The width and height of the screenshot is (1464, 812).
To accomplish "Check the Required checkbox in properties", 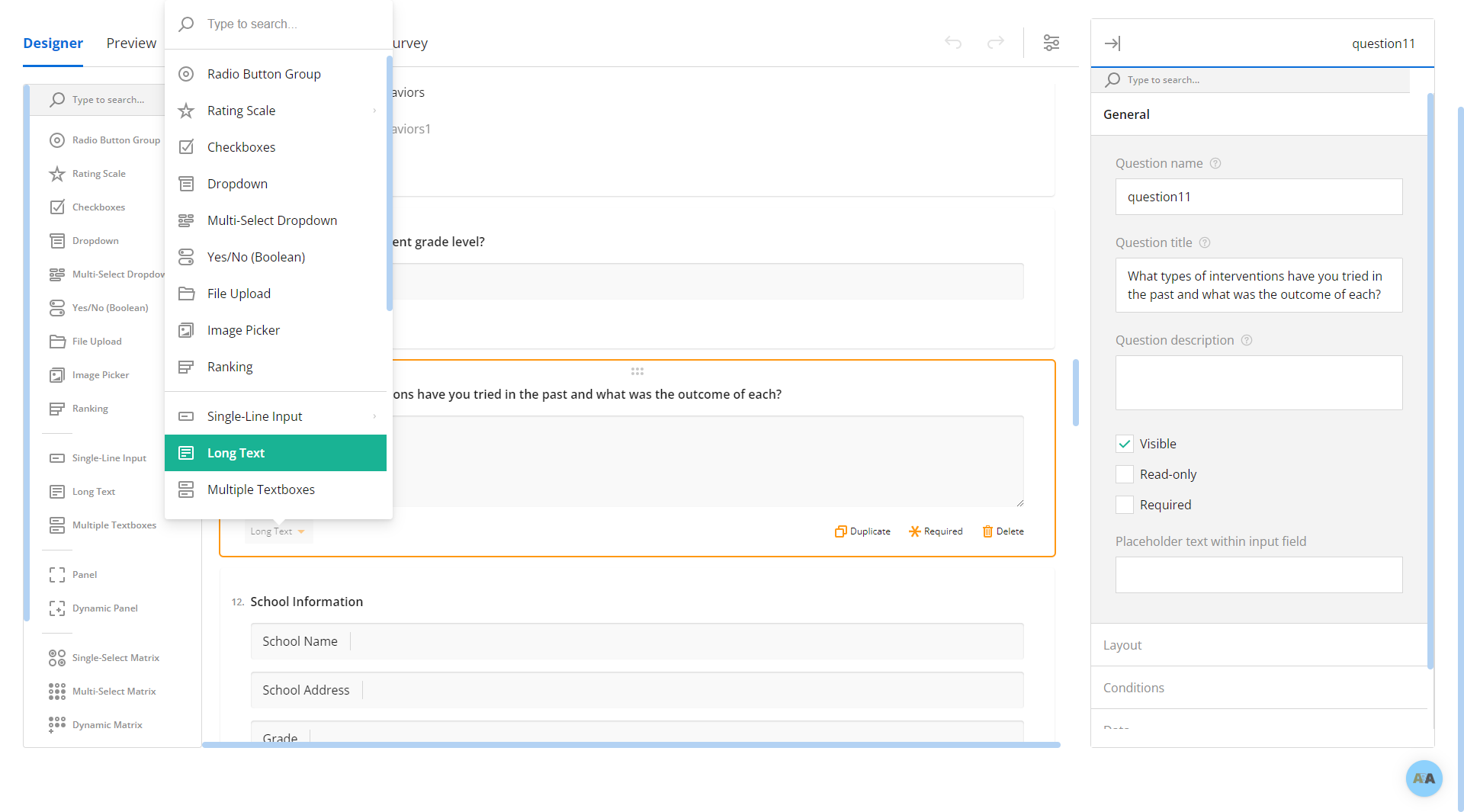I will tap(1125, 505).
